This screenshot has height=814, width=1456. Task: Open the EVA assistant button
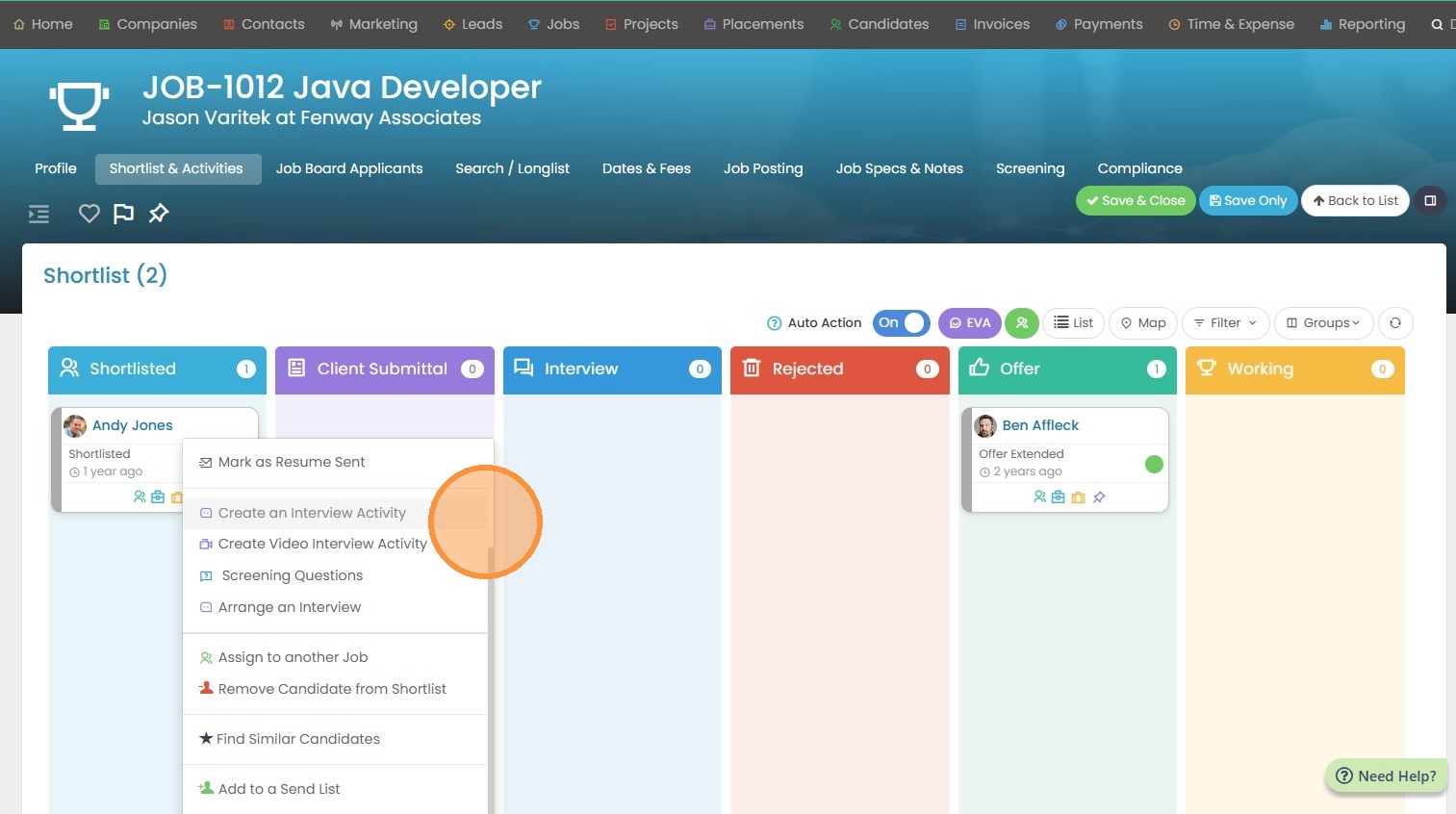pyautogui.click(x=970, y=323)
